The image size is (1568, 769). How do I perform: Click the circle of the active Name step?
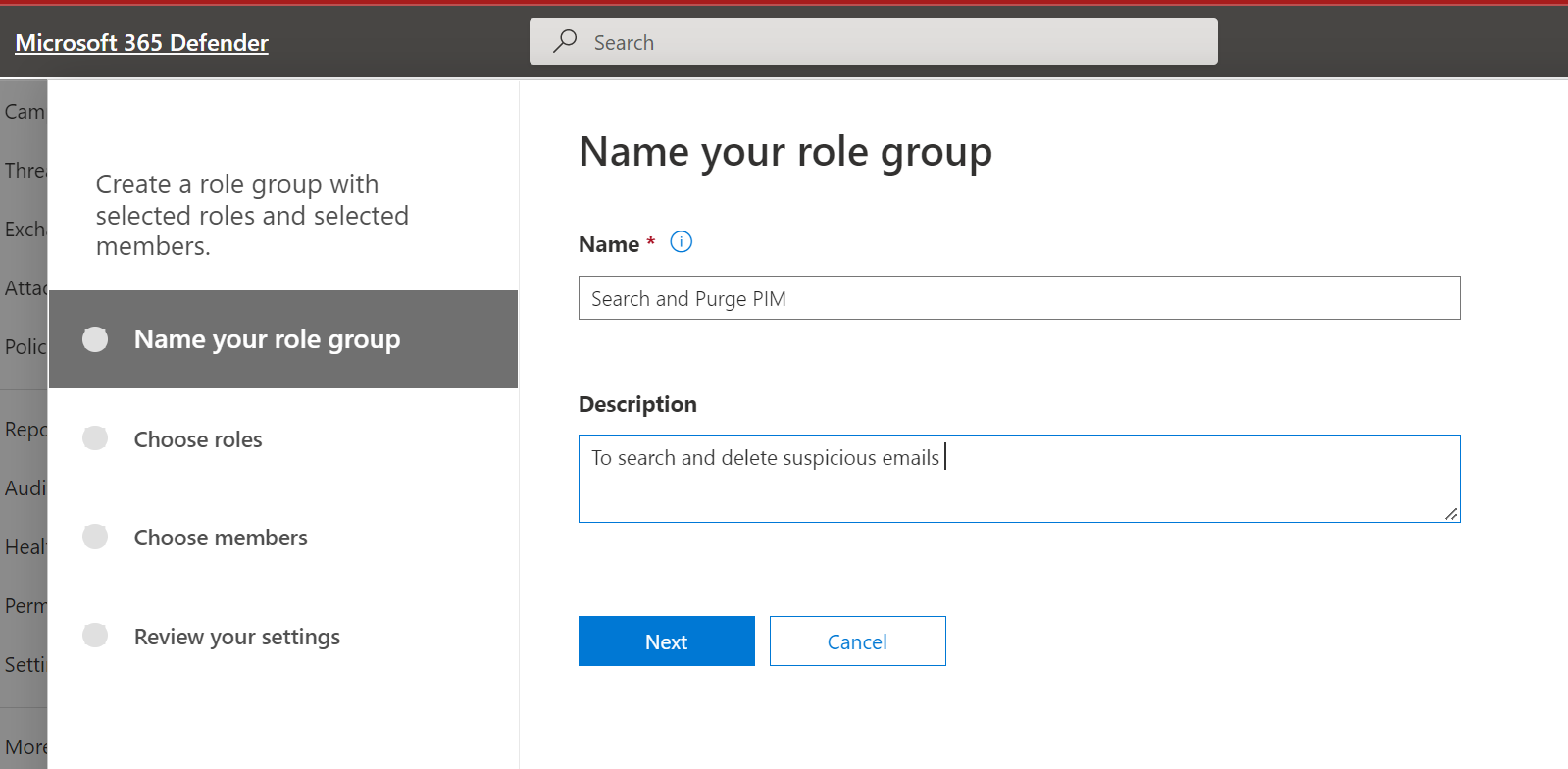click(x=95, y=339)
